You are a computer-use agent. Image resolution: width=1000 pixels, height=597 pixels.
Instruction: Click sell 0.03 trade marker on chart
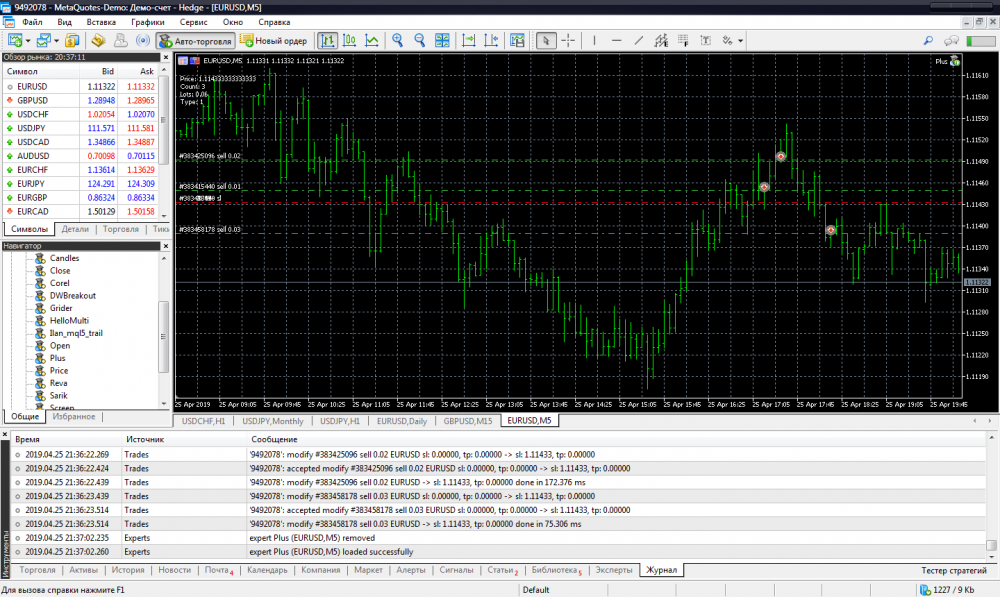click(x=830, y=230)
